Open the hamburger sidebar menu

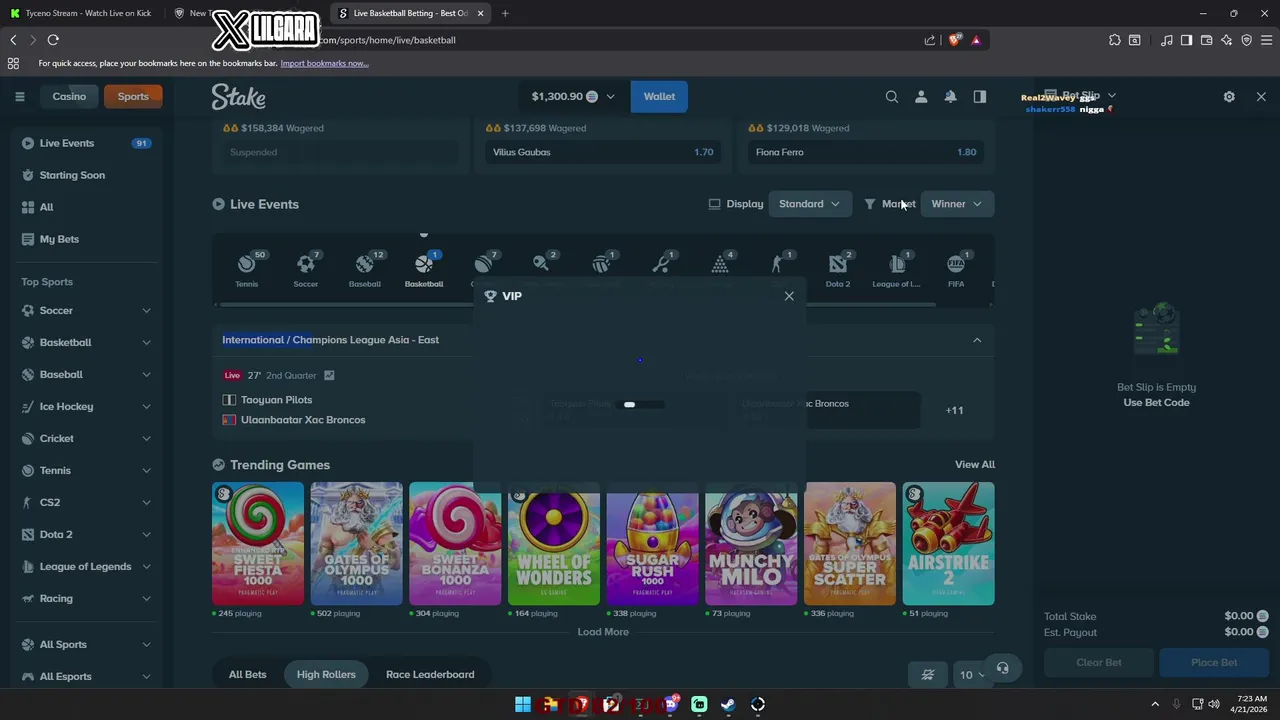pyautogui.click(x=19, y=97)
